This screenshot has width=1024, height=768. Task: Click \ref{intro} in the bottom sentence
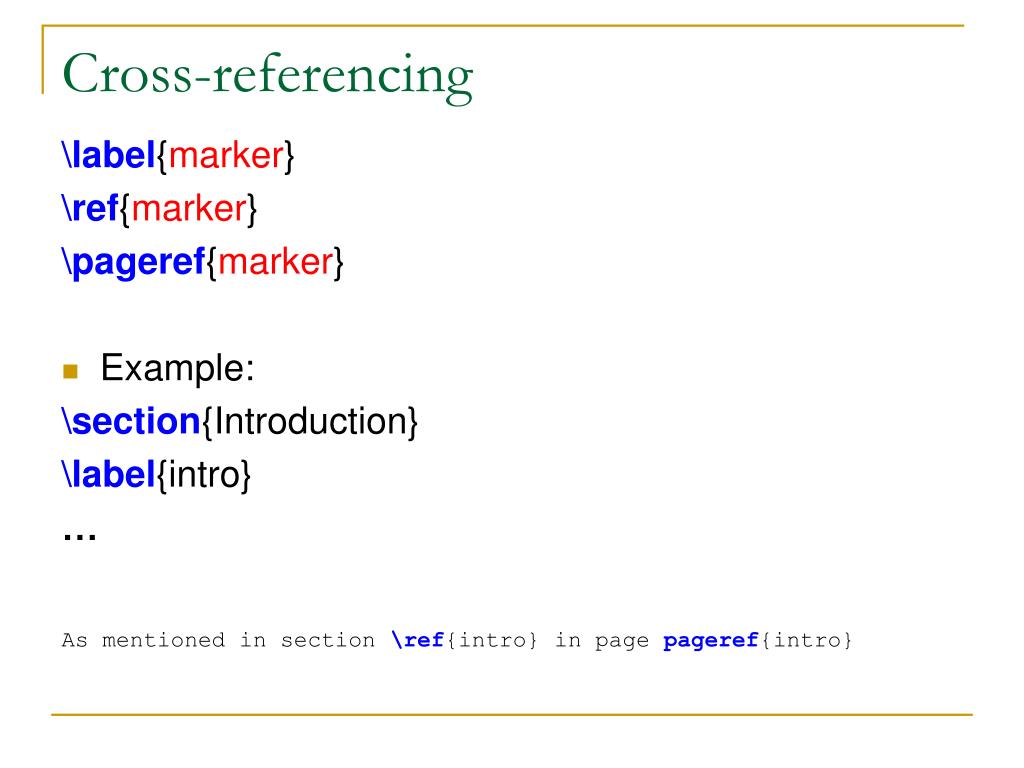(464, 640)
